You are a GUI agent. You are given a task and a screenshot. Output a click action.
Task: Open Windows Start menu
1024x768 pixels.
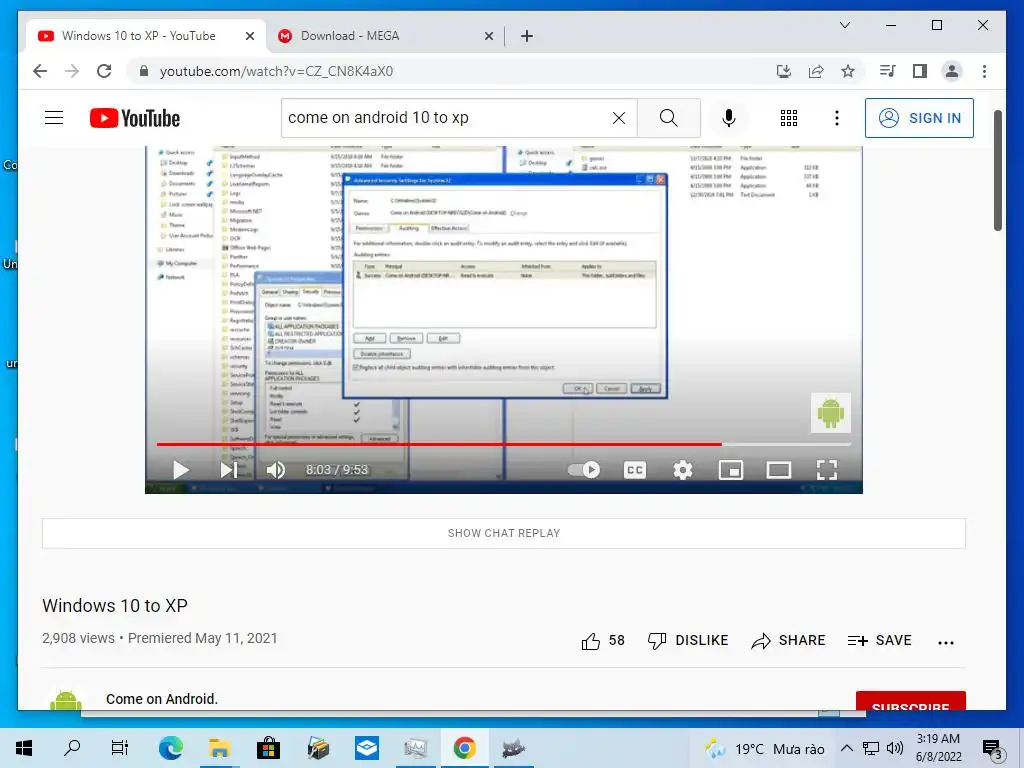24,748
